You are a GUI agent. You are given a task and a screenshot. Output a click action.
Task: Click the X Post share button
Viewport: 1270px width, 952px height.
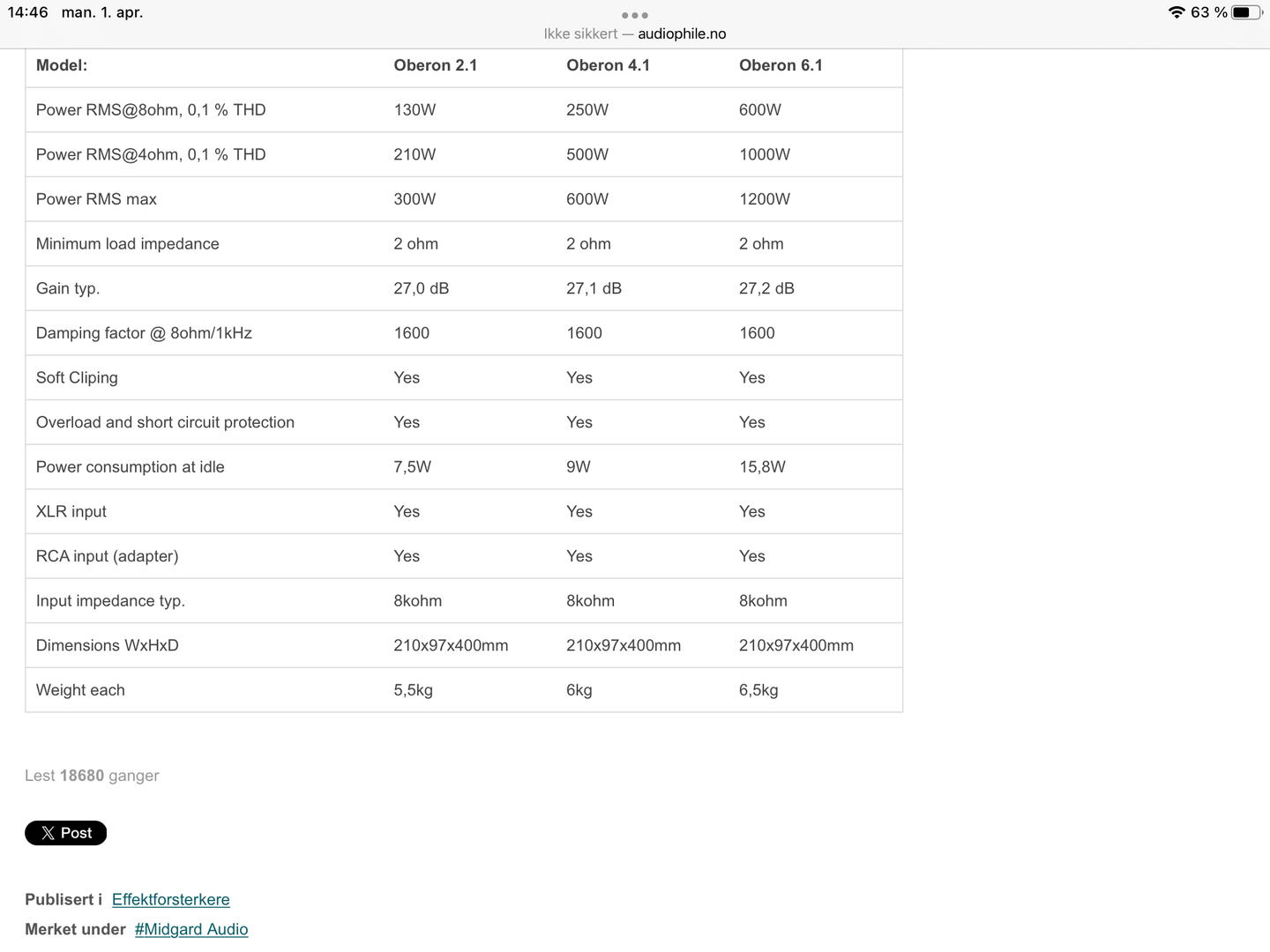(66, 833)
